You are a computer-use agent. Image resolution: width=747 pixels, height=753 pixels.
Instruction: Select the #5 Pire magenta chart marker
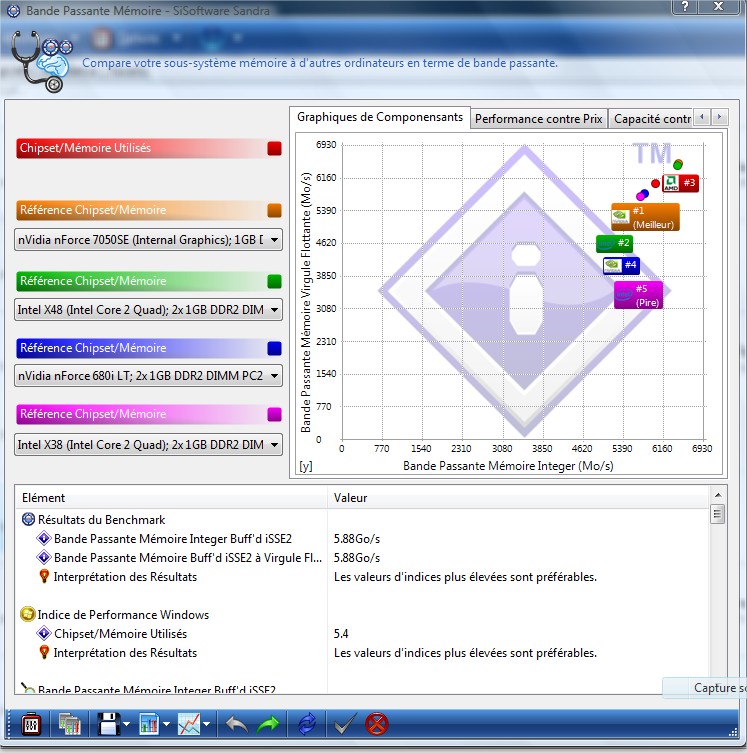tap(639, 295)
